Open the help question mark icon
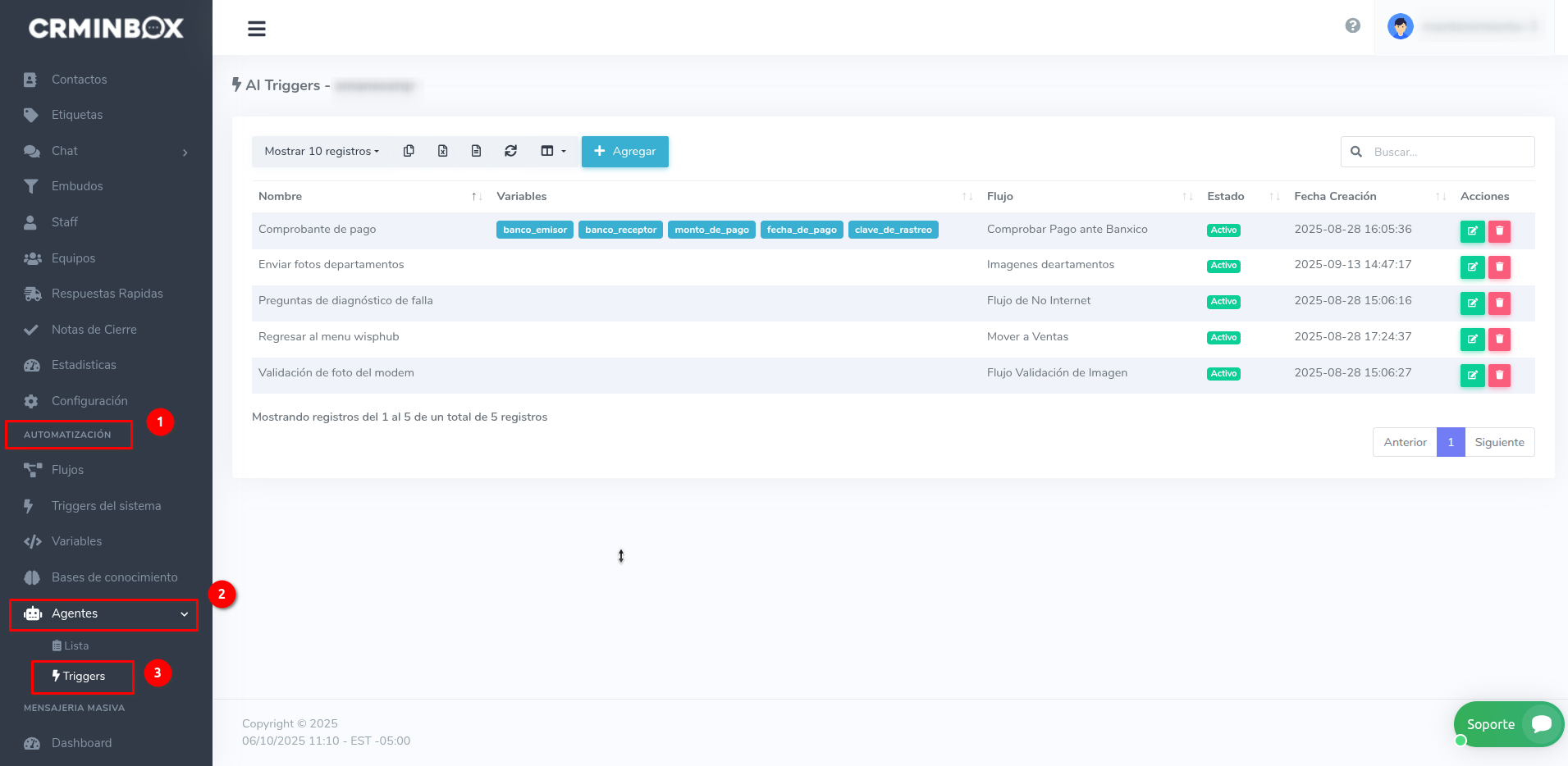 (x=1352, y=26)
